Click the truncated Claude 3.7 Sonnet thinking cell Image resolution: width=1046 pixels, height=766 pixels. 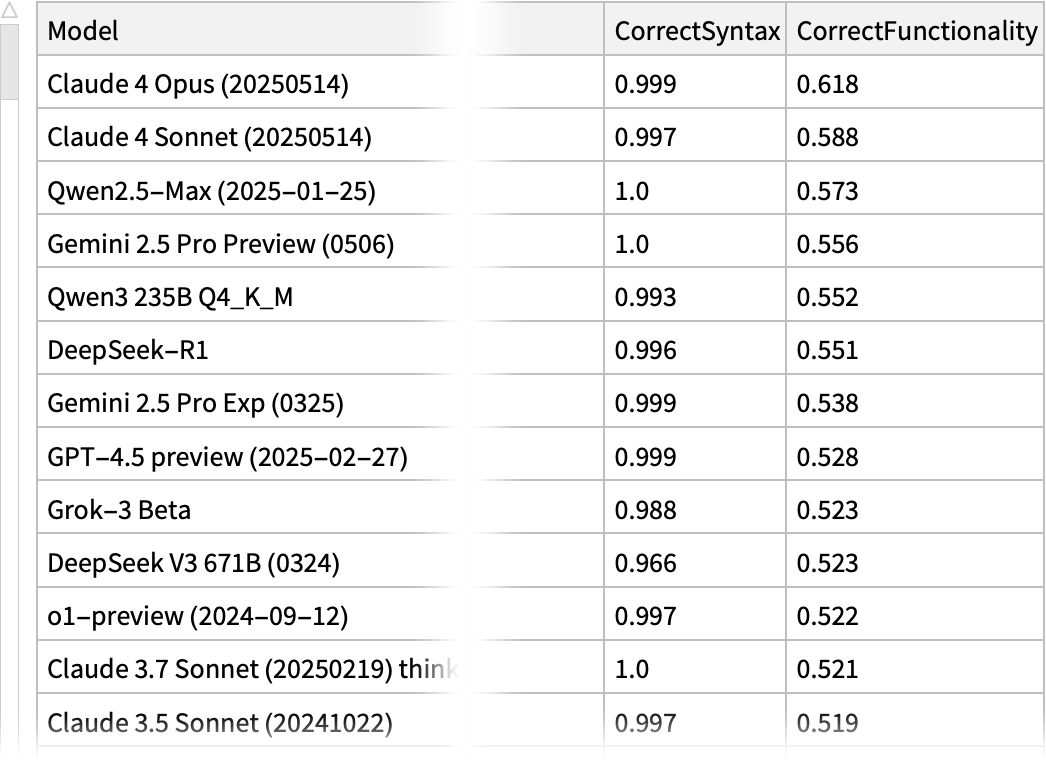click(x=254, y=669)
